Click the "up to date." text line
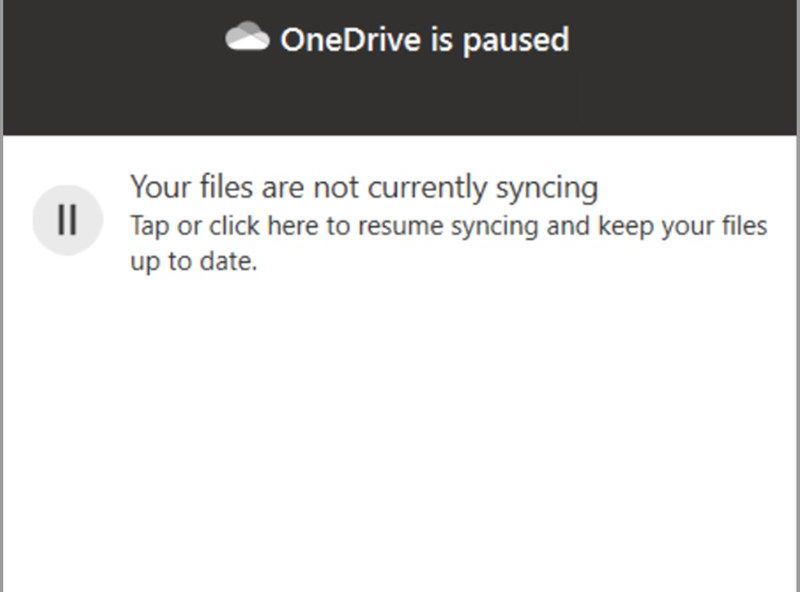The height and width of the screenshot is (600, 800). point(194,262)
